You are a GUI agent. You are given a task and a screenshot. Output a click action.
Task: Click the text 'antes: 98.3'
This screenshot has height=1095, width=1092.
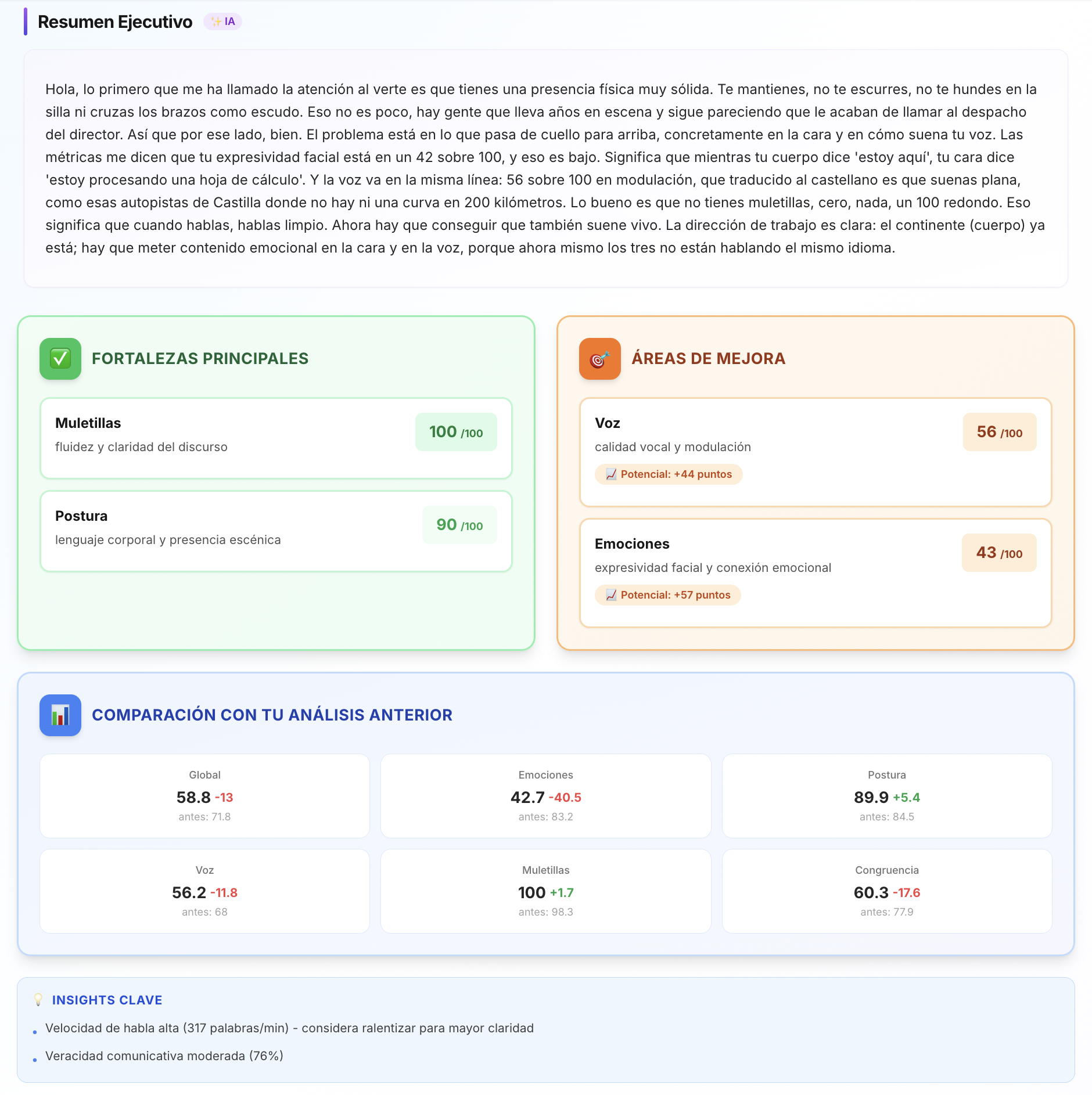(x=546, y=912)
